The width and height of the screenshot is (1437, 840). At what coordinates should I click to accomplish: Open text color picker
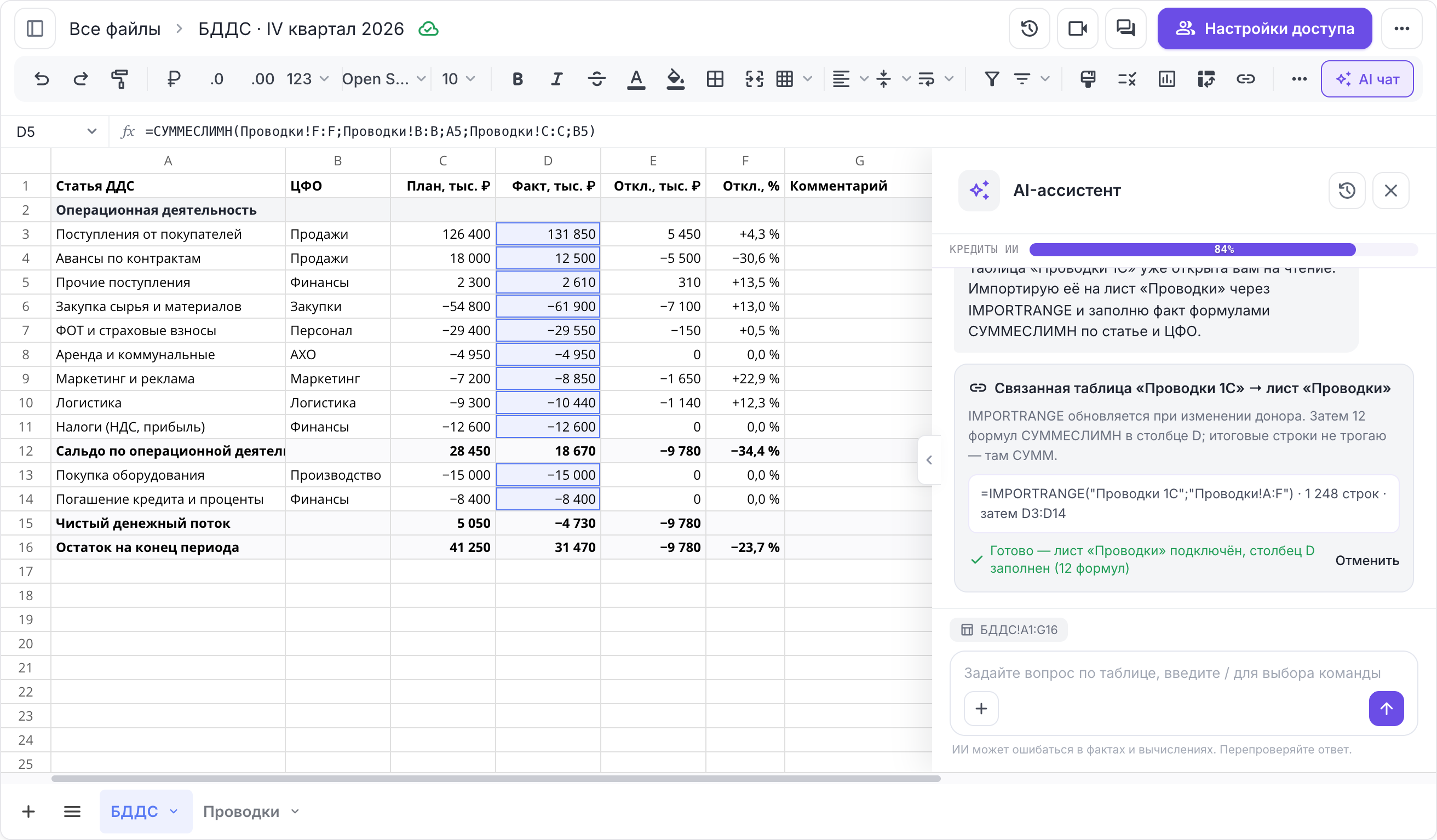click(x=636, y=79)
